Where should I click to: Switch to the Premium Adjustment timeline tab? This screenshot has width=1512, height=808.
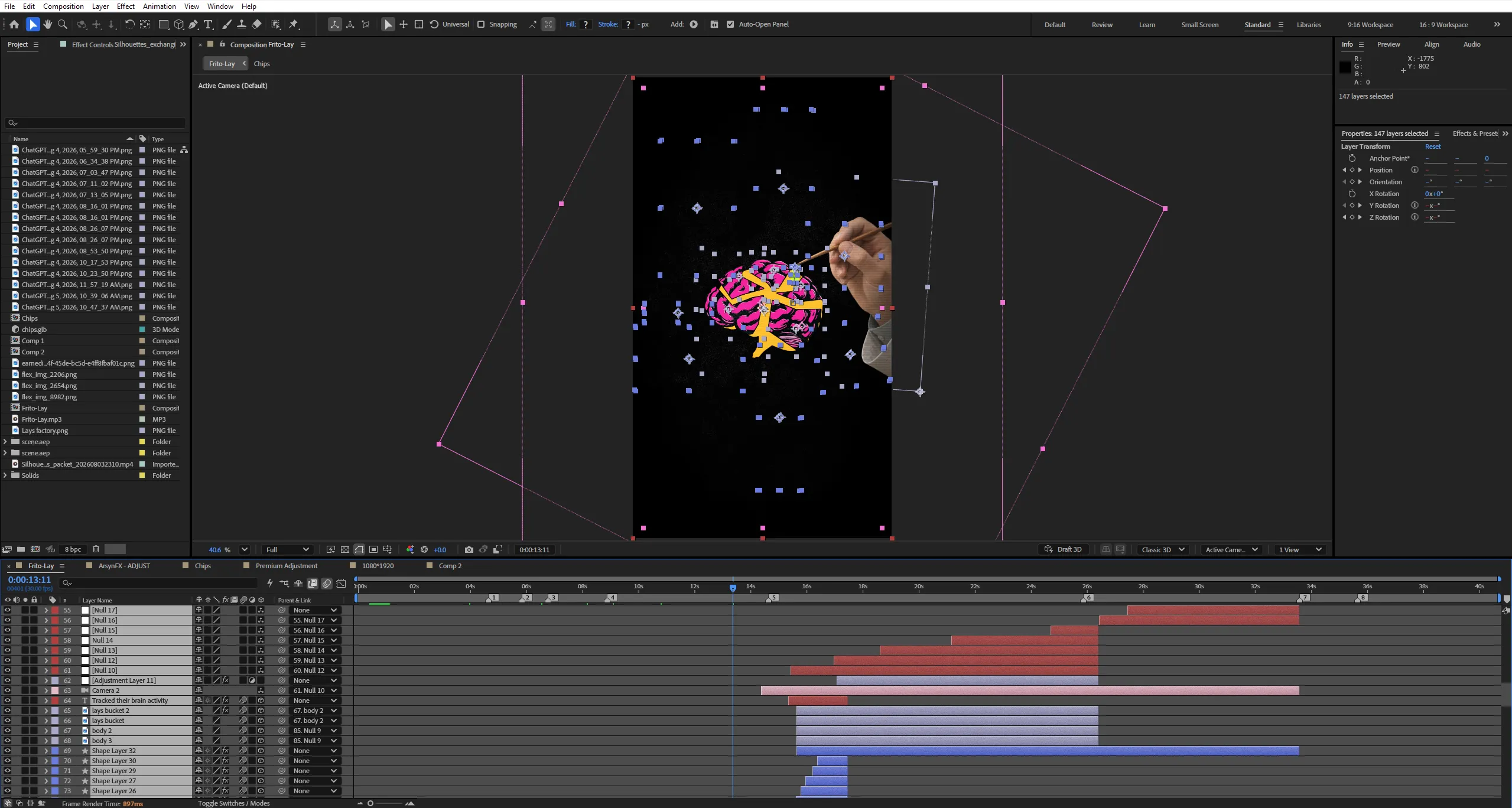(287, 566)
